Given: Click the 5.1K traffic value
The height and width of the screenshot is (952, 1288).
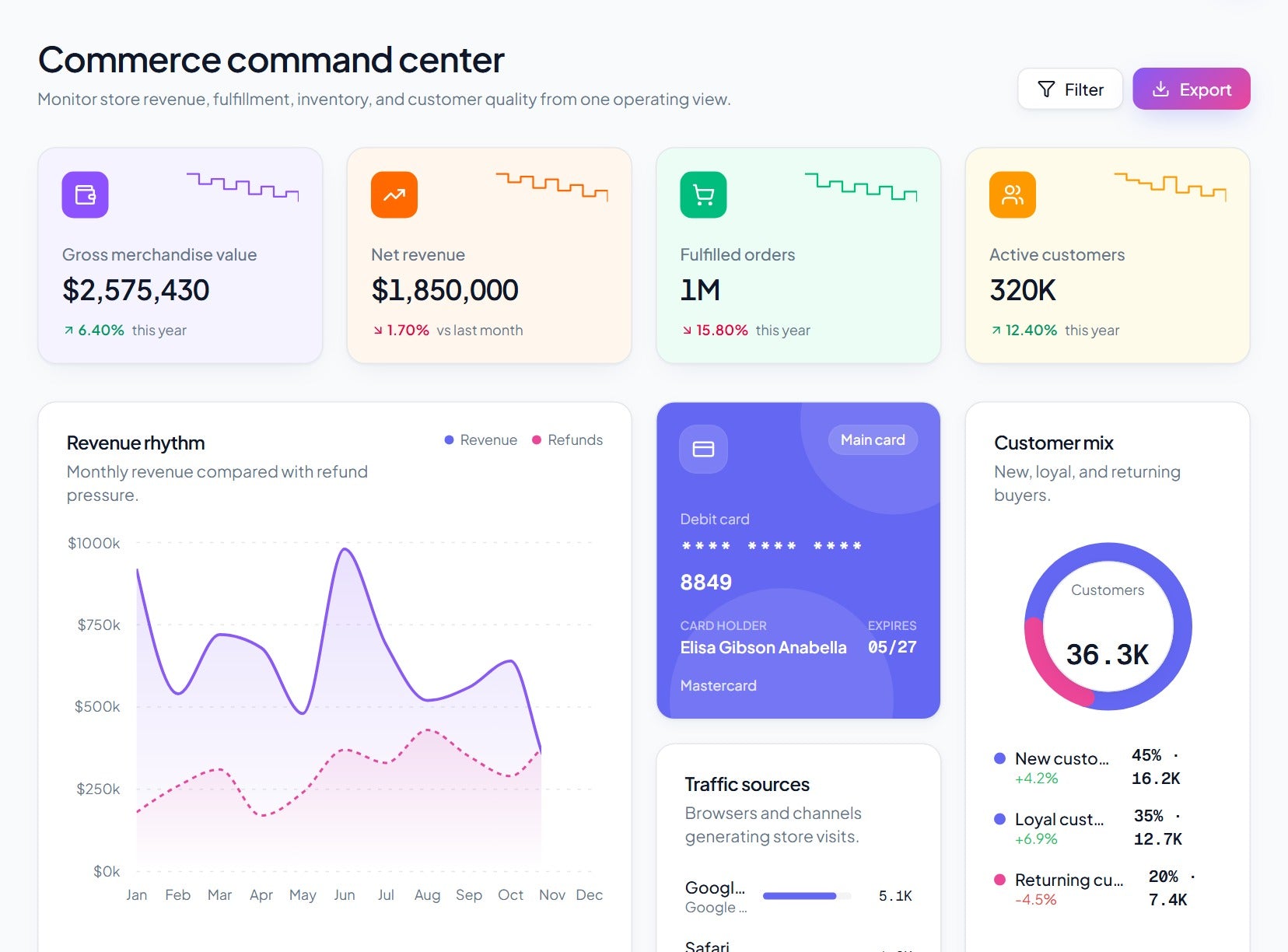Looking at the screenshot, I should (895, 896).
